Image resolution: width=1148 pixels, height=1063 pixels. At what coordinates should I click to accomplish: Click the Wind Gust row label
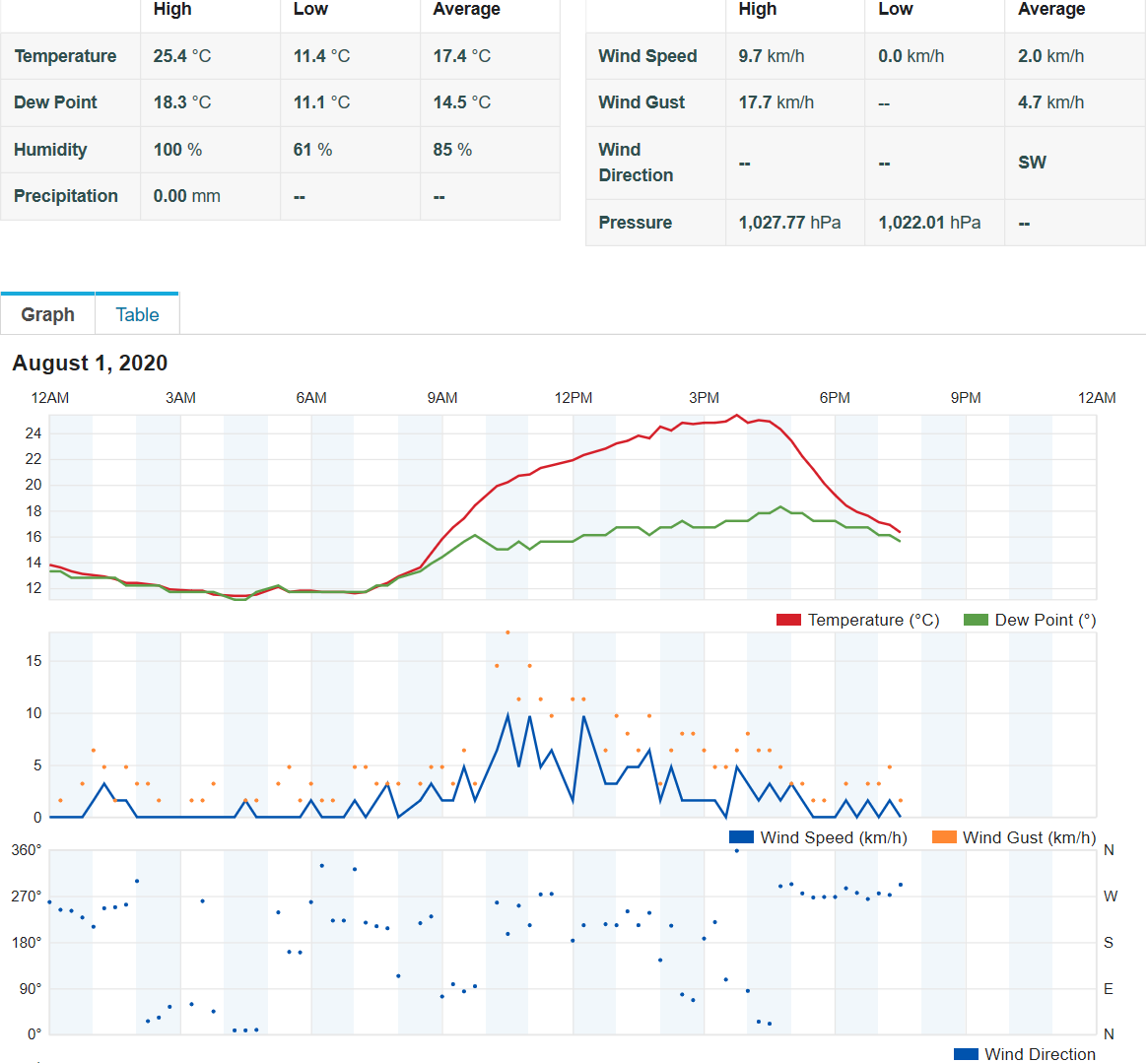click(x=642, y=102)
